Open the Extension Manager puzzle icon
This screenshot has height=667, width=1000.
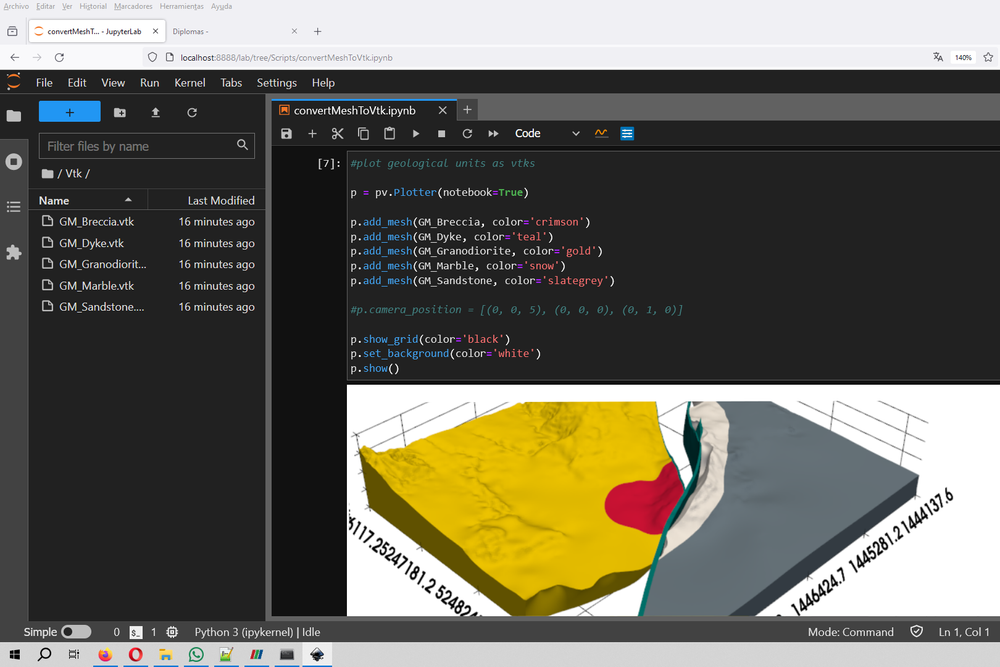pos(13,253)
